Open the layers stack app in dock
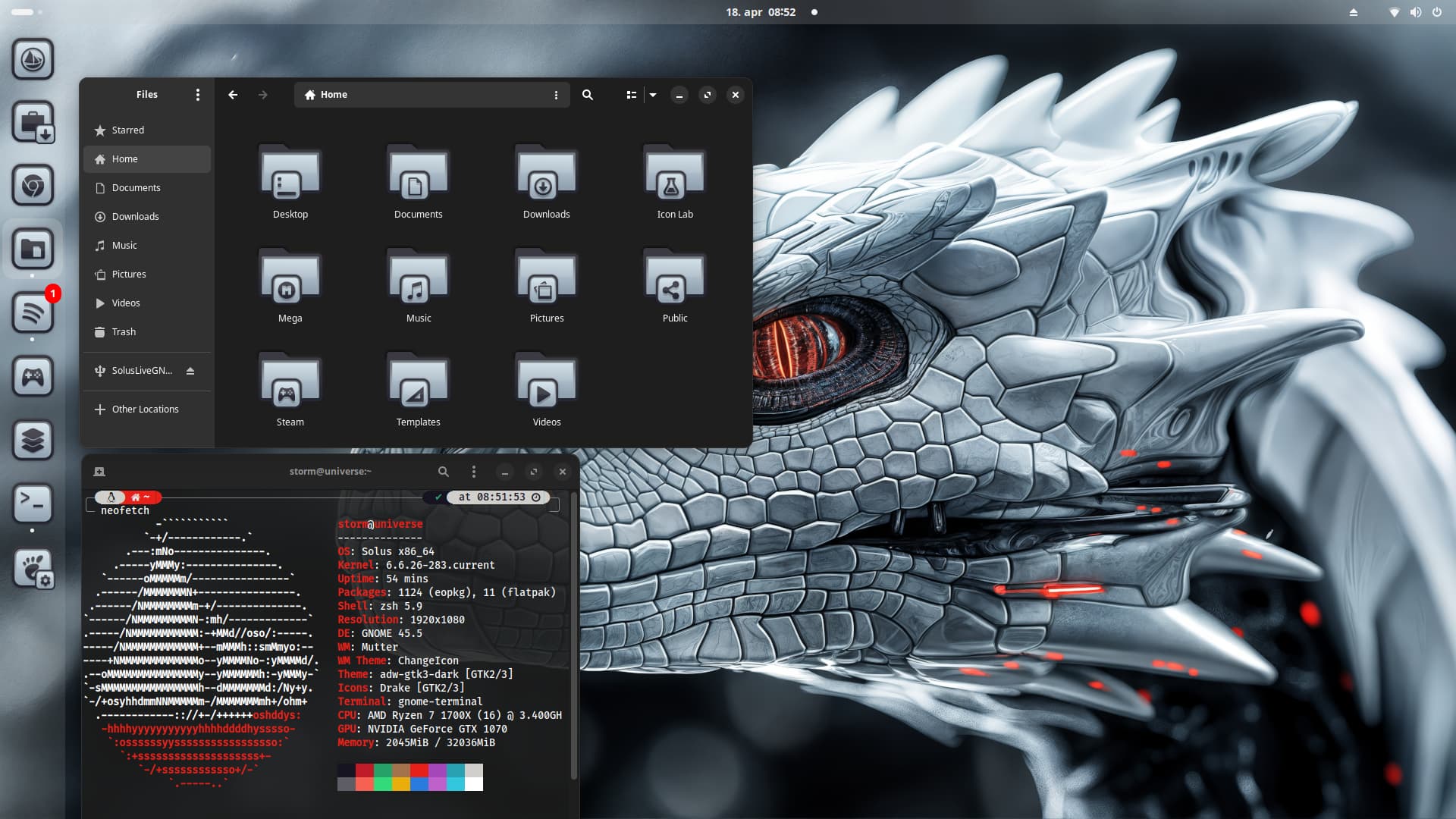 (33, 440)
